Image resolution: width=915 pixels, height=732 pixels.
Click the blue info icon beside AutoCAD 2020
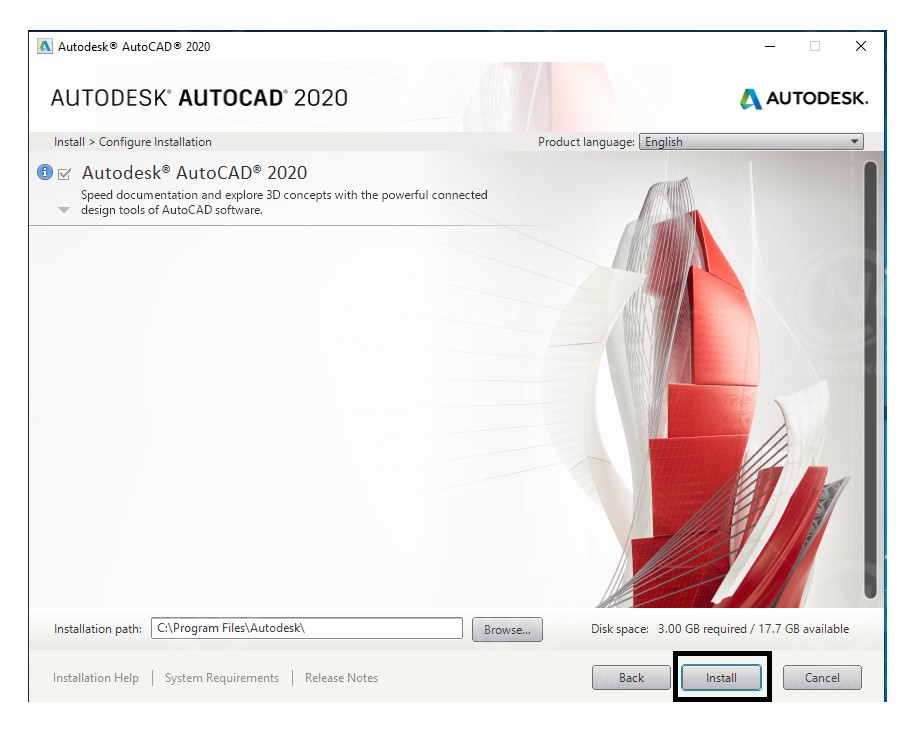click(x=44, y=172)
